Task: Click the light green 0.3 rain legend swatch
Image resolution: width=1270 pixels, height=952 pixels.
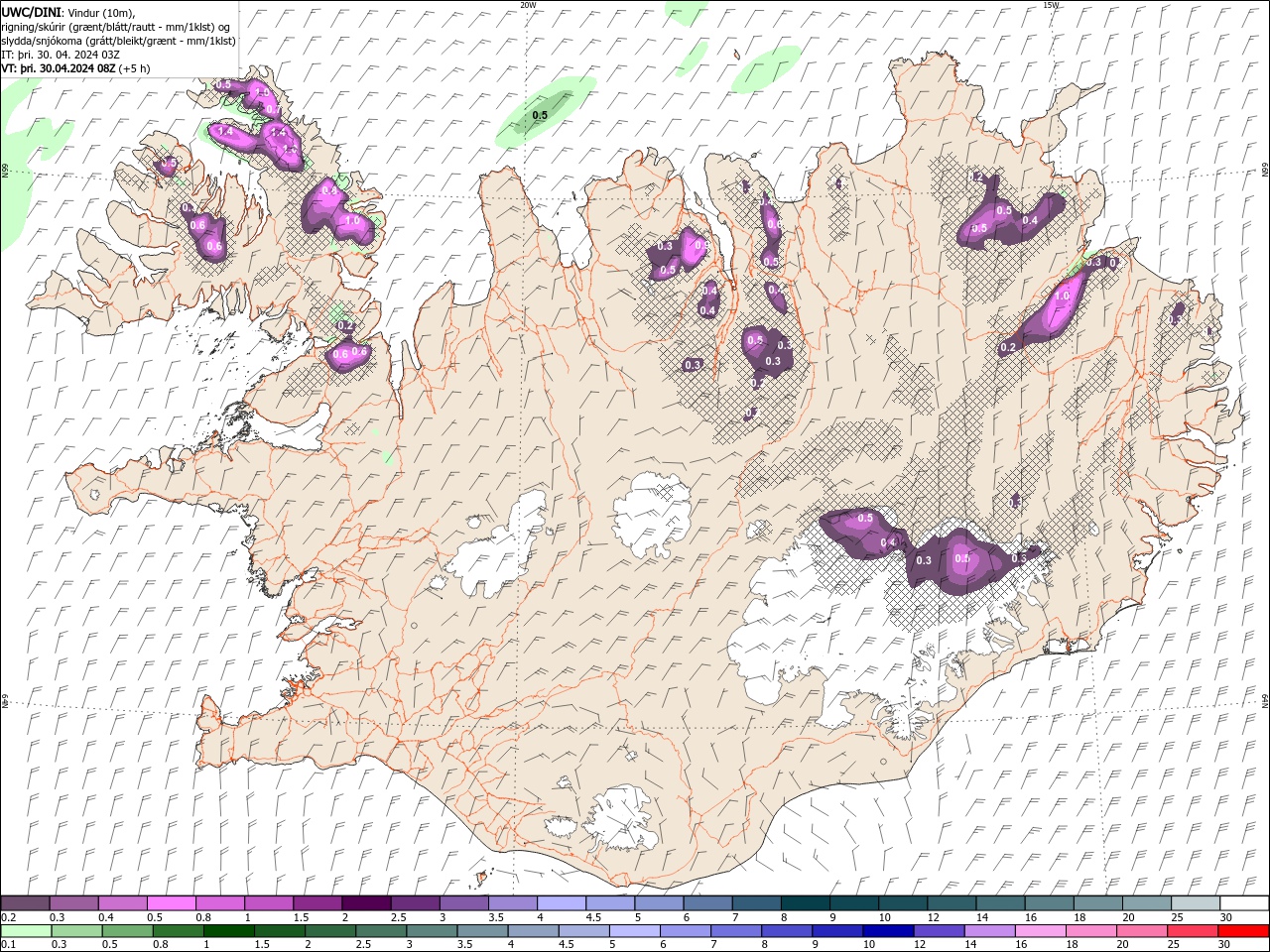Action: (76, 931)
